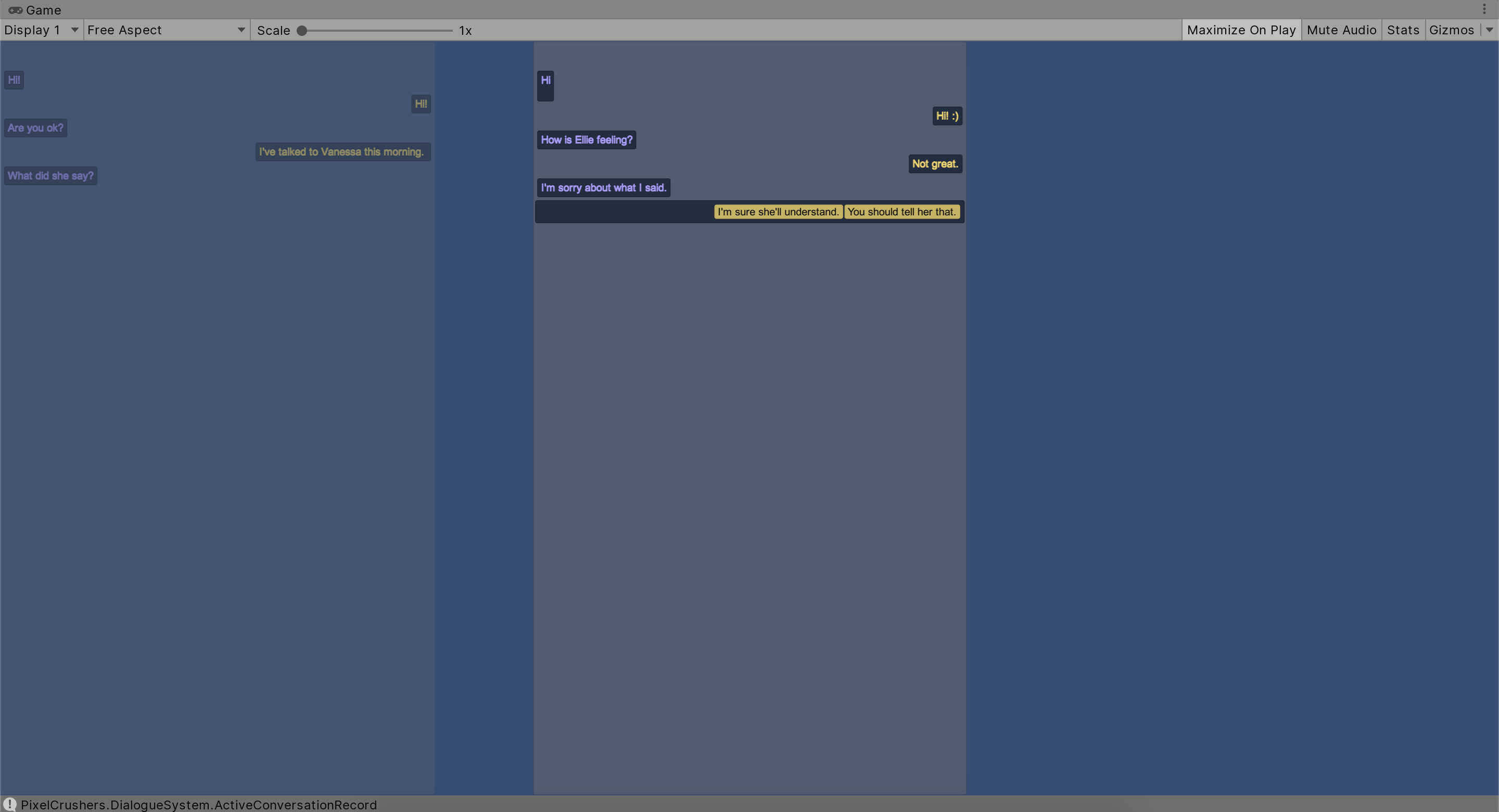Click the "What did she say?" message
Screen dimensions: 1499x812
pyautogui.click(x=50, y=176)
